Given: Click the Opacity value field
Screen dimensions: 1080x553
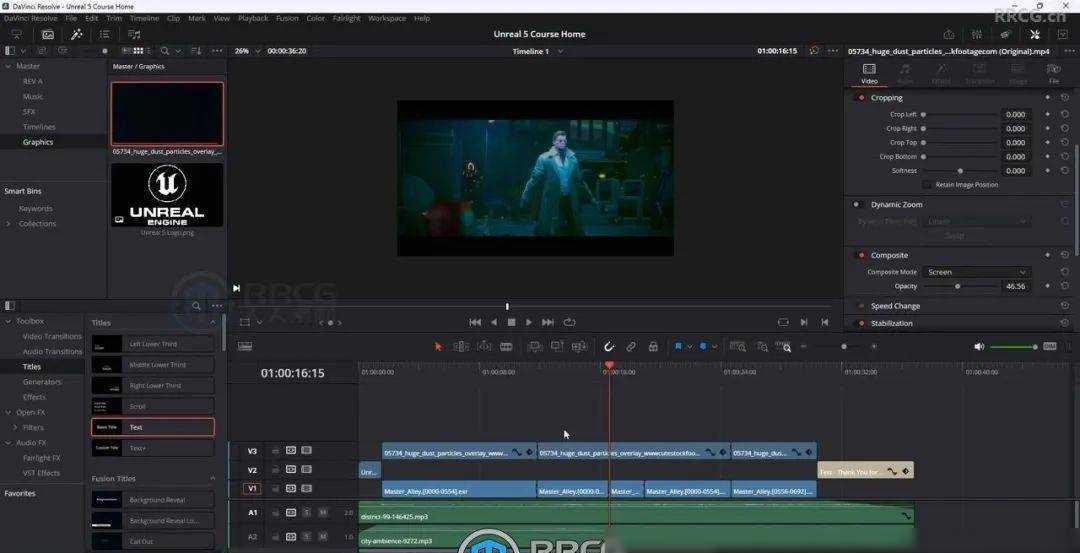Looking at the screenshot, I should (1016, 286).
